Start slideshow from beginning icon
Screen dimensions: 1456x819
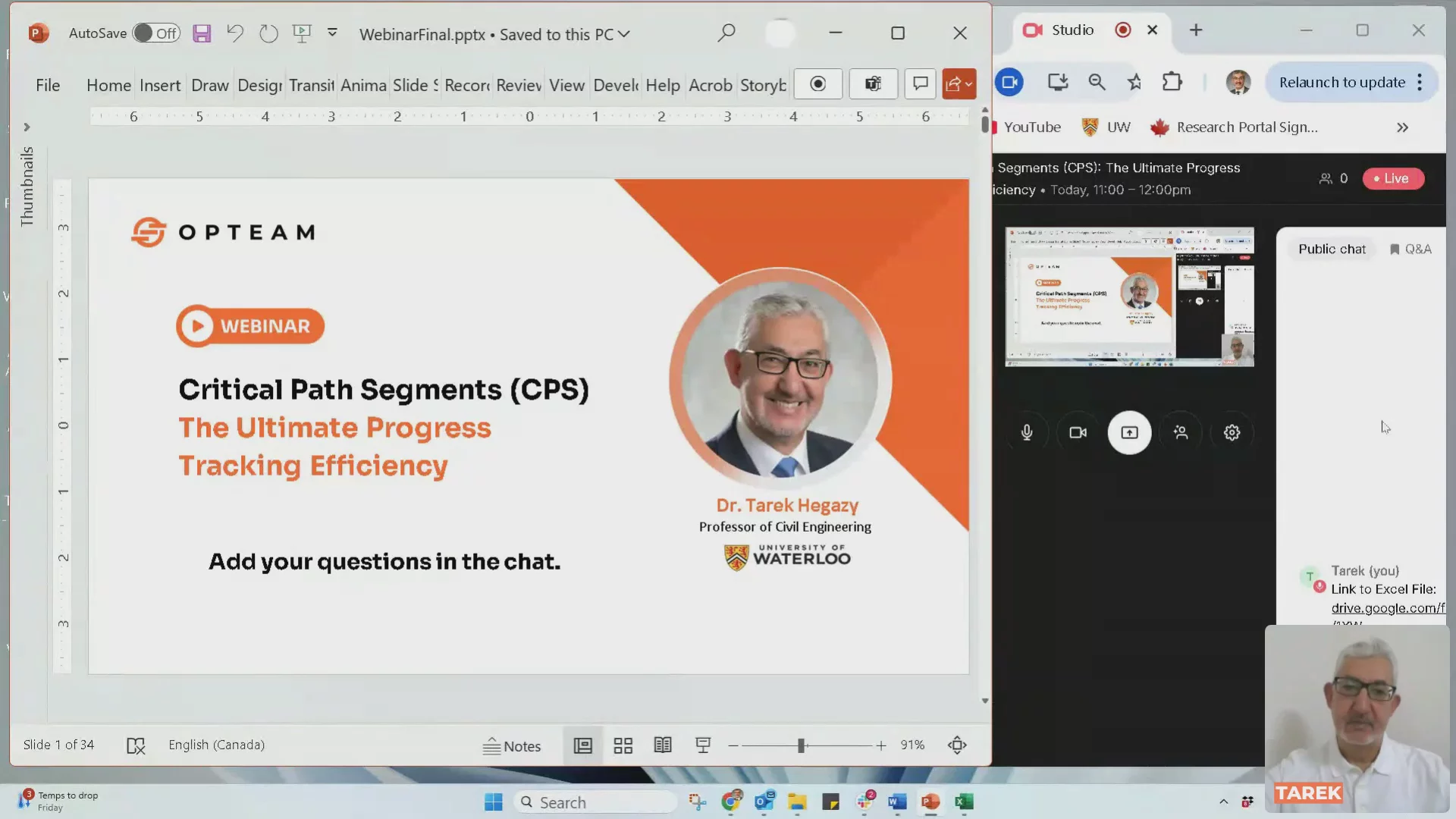[x=302, y=33]
